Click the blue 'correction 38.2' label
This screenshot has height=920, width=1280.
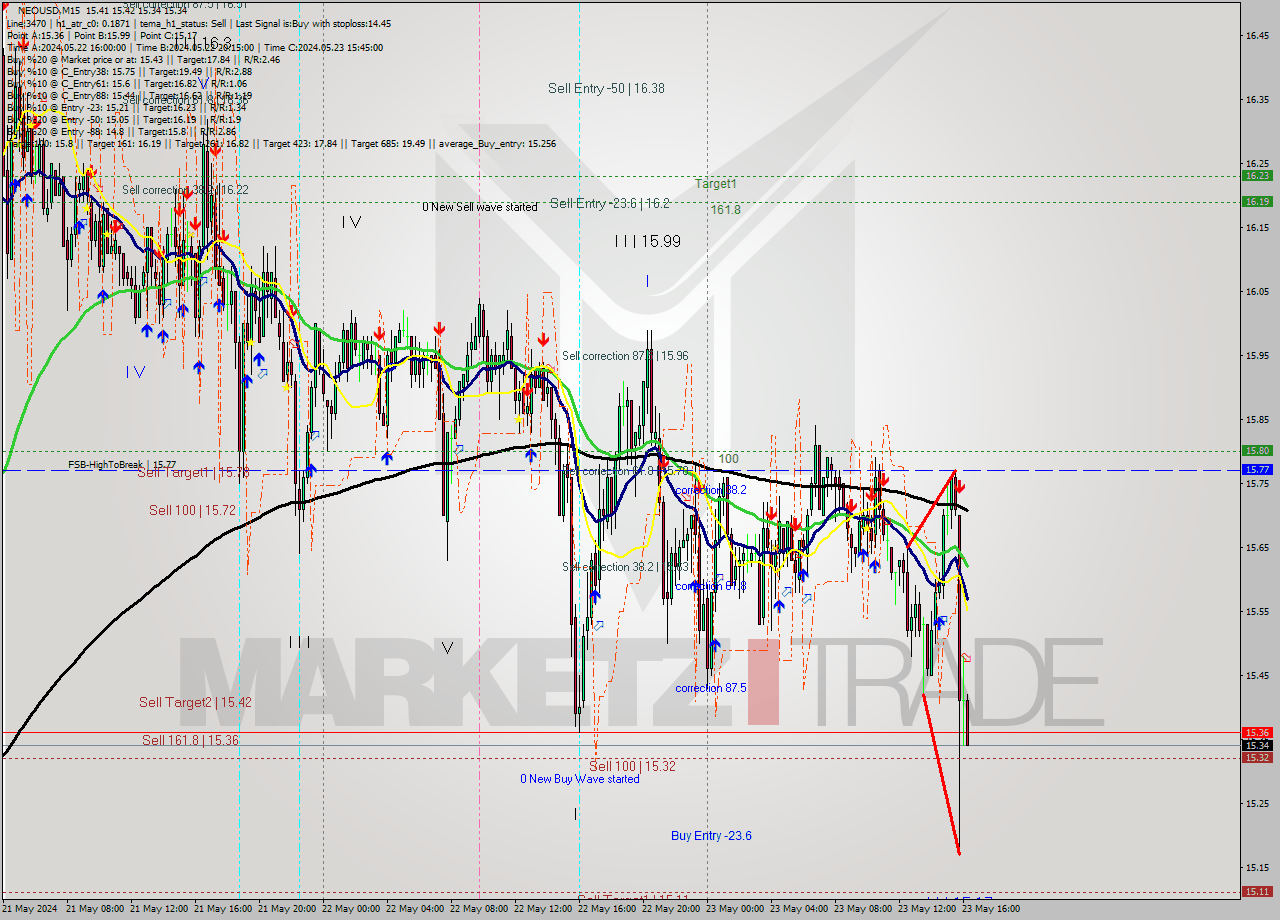coord(711,490)
